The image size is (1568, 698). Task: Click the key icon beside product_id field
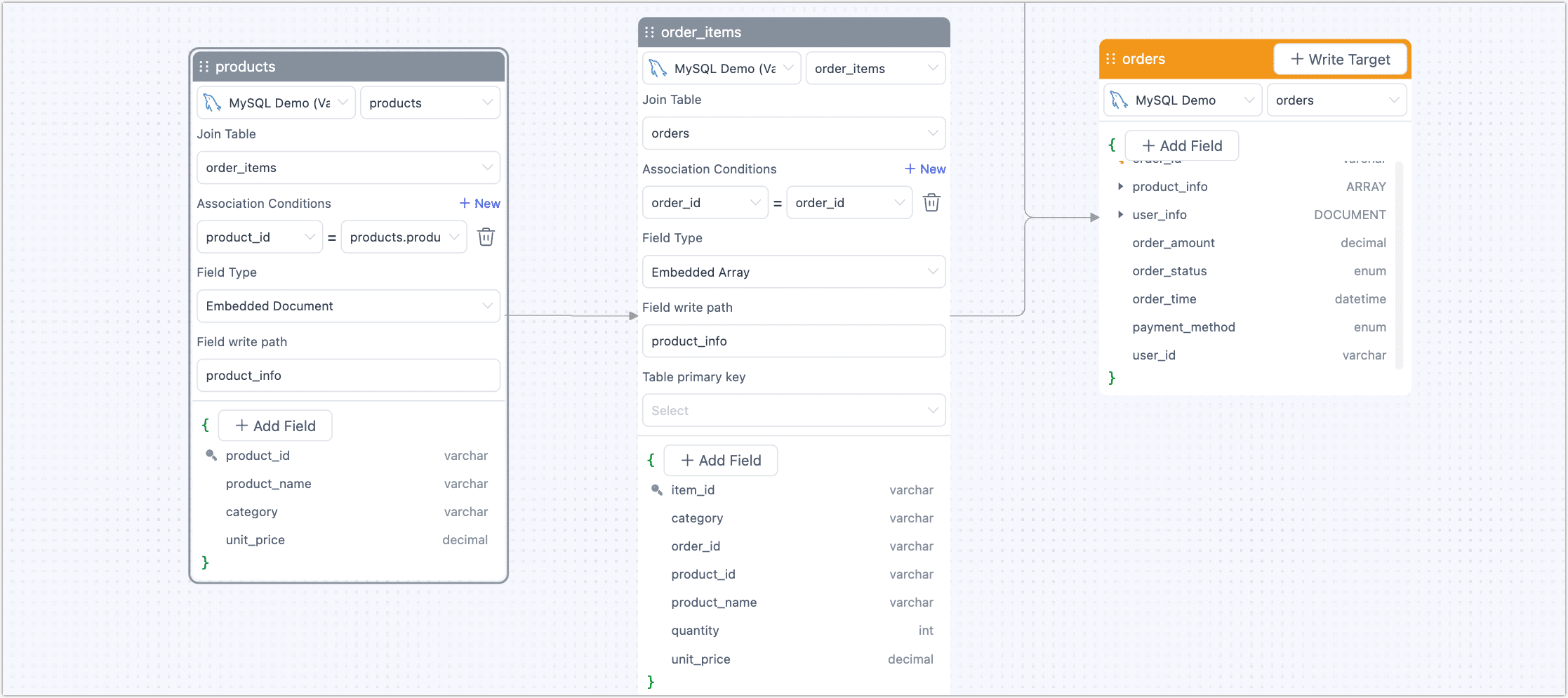click(211, 455)
